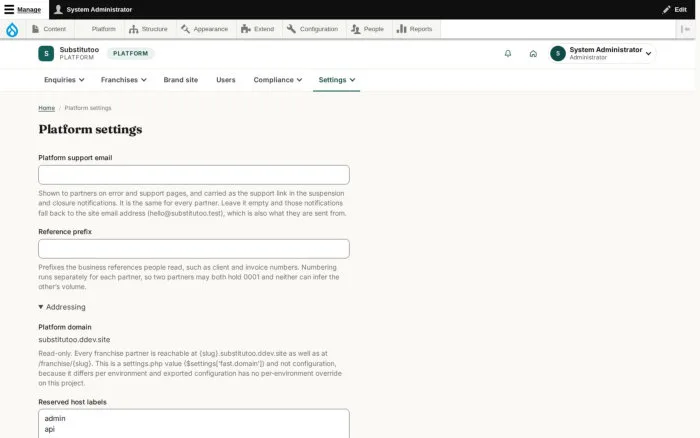Open Structure in admin toolbar
Screen dimensions: 700x438
[x=148, y=29]
